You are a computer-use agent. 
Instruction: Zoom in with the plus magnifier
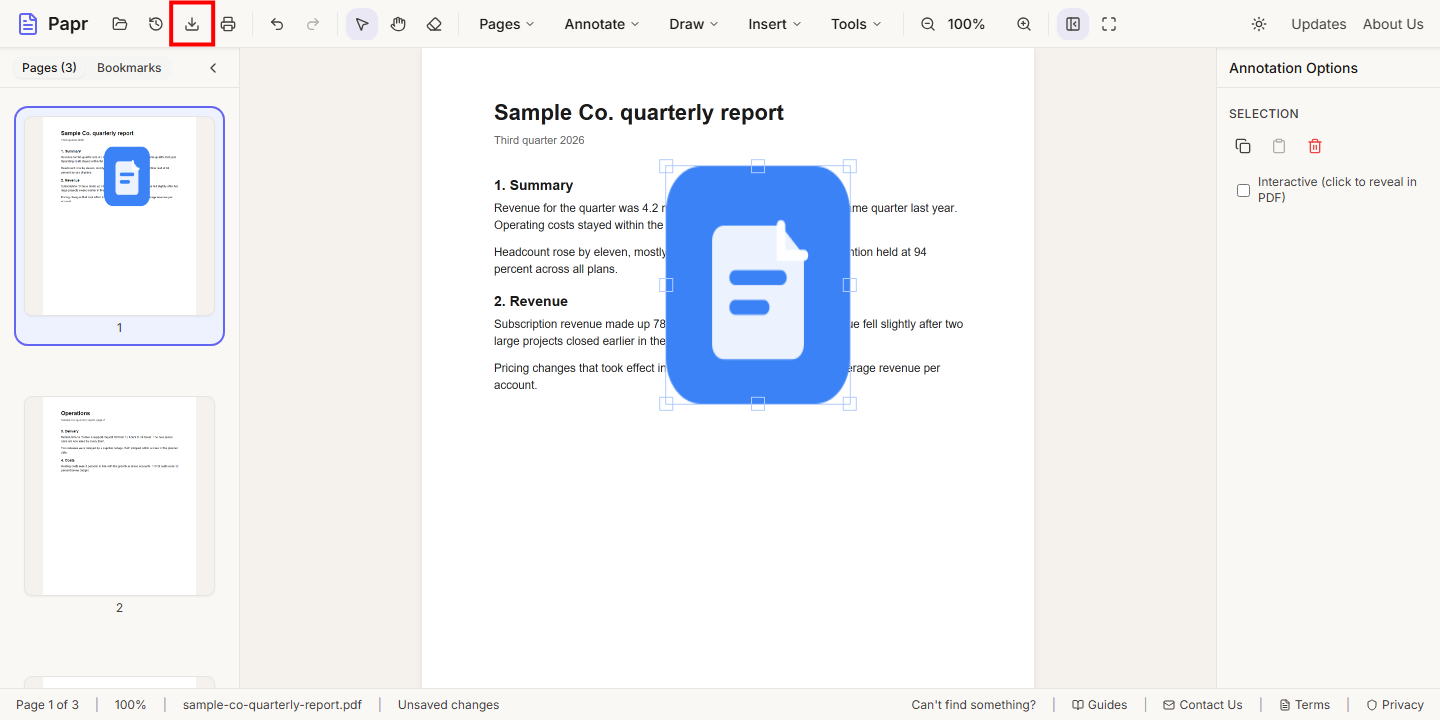pyautogui.click(x=1024, y=24)
